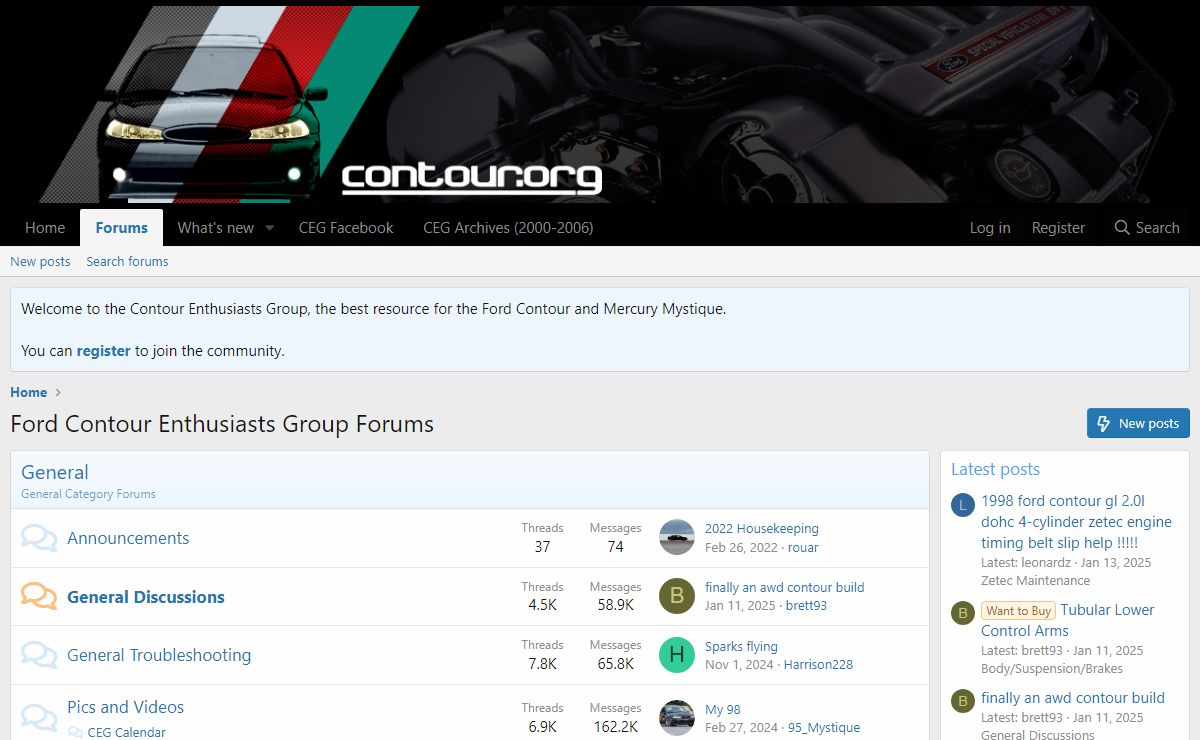Open the Announcements forum chat-bubble icon
The height and width of the screenshot is (740, 1200).
click(x=39, y=538)
